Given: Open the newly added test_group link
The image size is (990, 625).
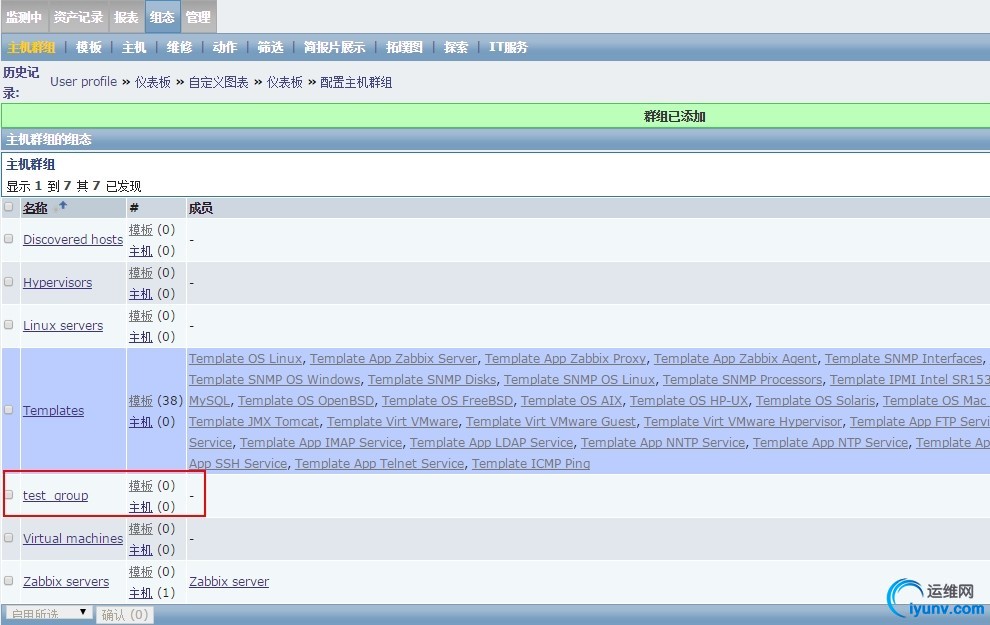Looking at the screenshot, I should (x=56, y=496).
